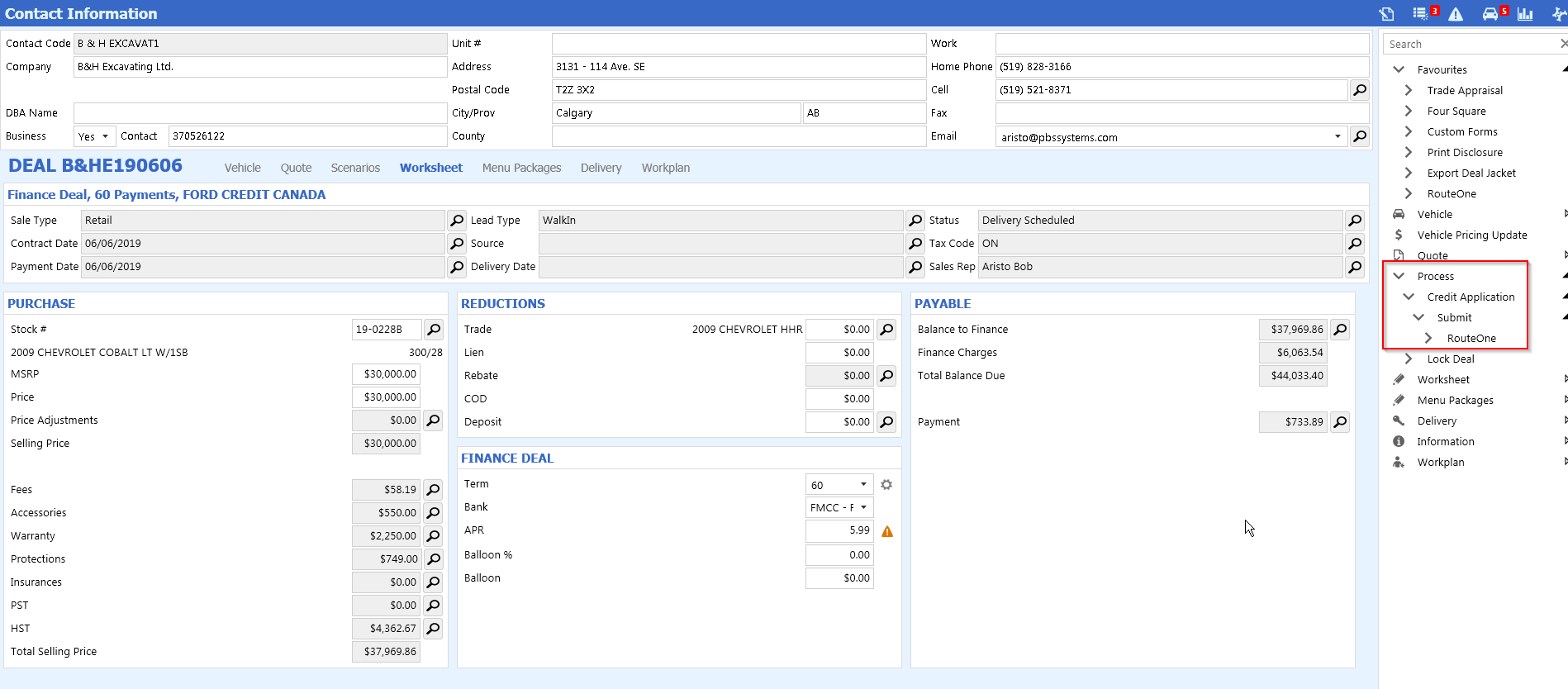Click the Stock # lookup magnifier

(x=433, y=330)
